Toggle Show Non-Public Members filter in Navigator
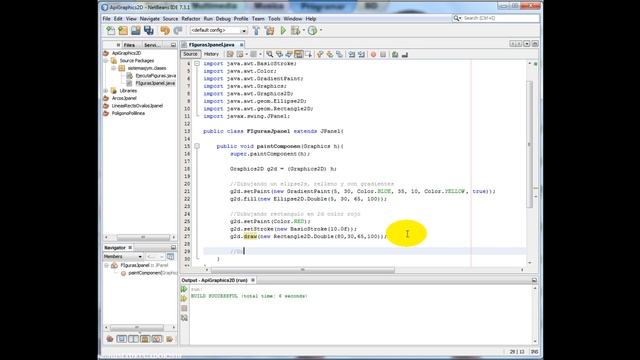Image resolution: width=640 pixels, height=360 pixels. pyautogui.click(x=145, y=339)
